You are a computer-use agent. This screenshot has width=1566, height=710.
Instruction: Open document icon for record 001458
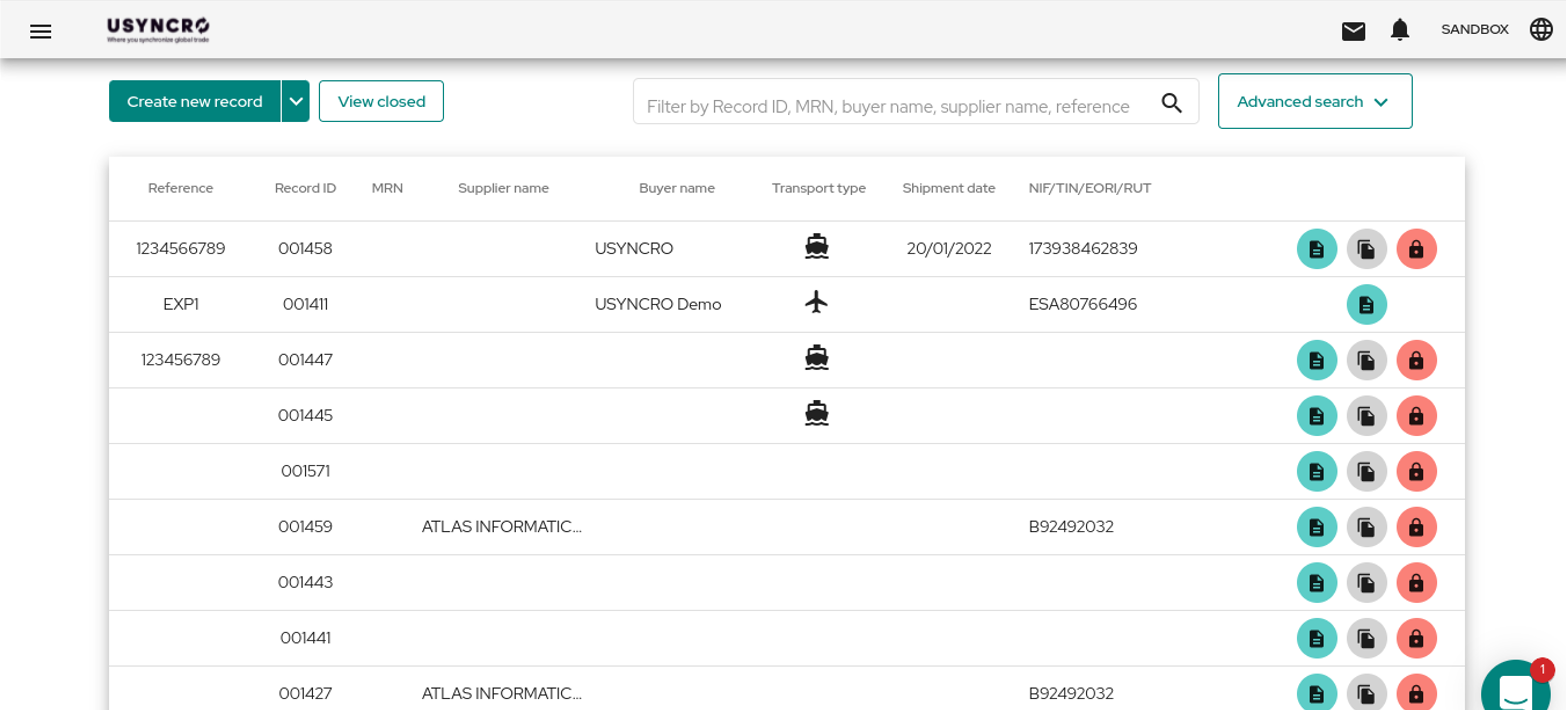pos(1317,249)
